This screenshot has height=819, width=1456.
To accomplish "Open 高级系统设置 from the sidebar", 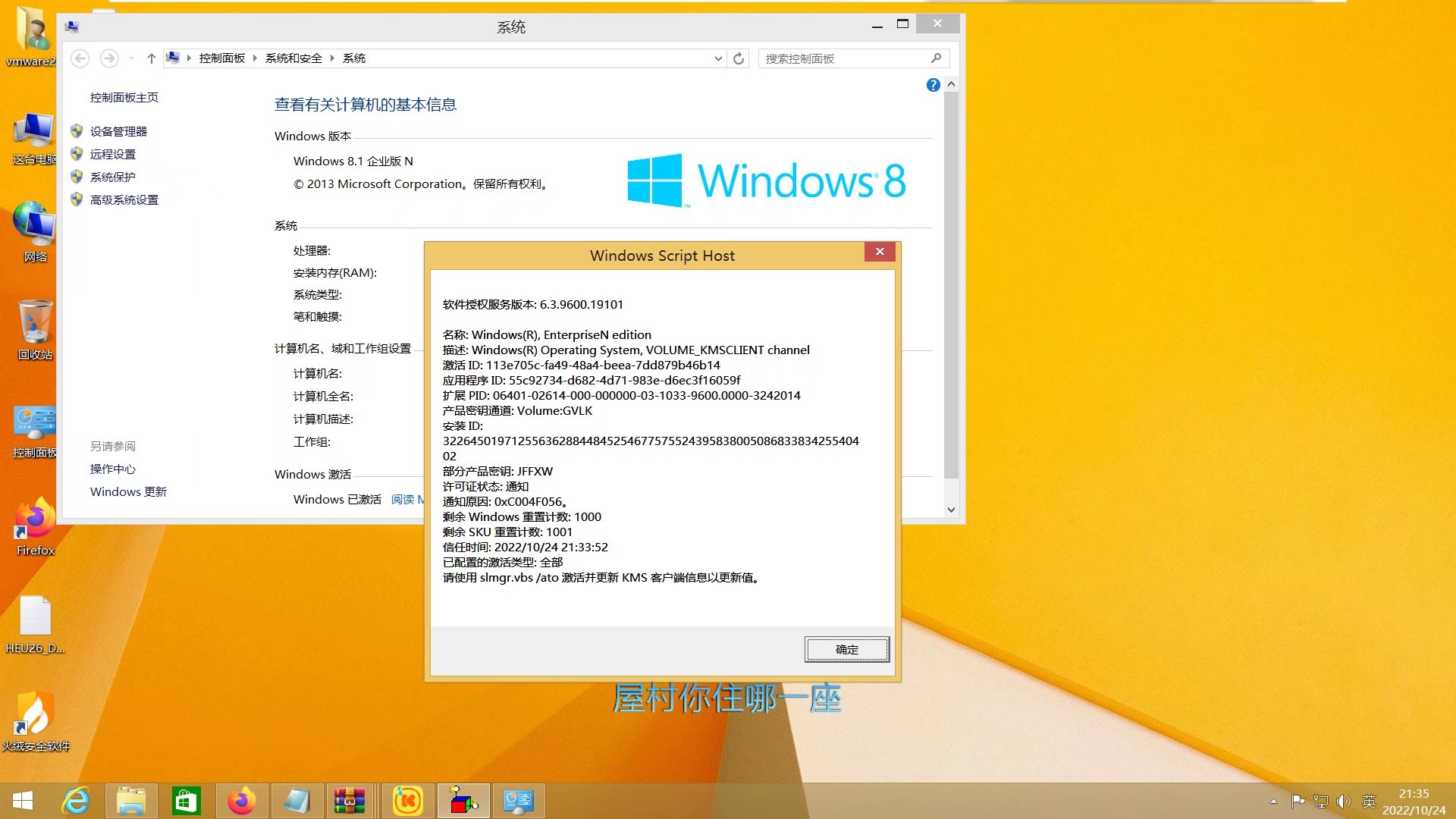I will coord(124,199).
